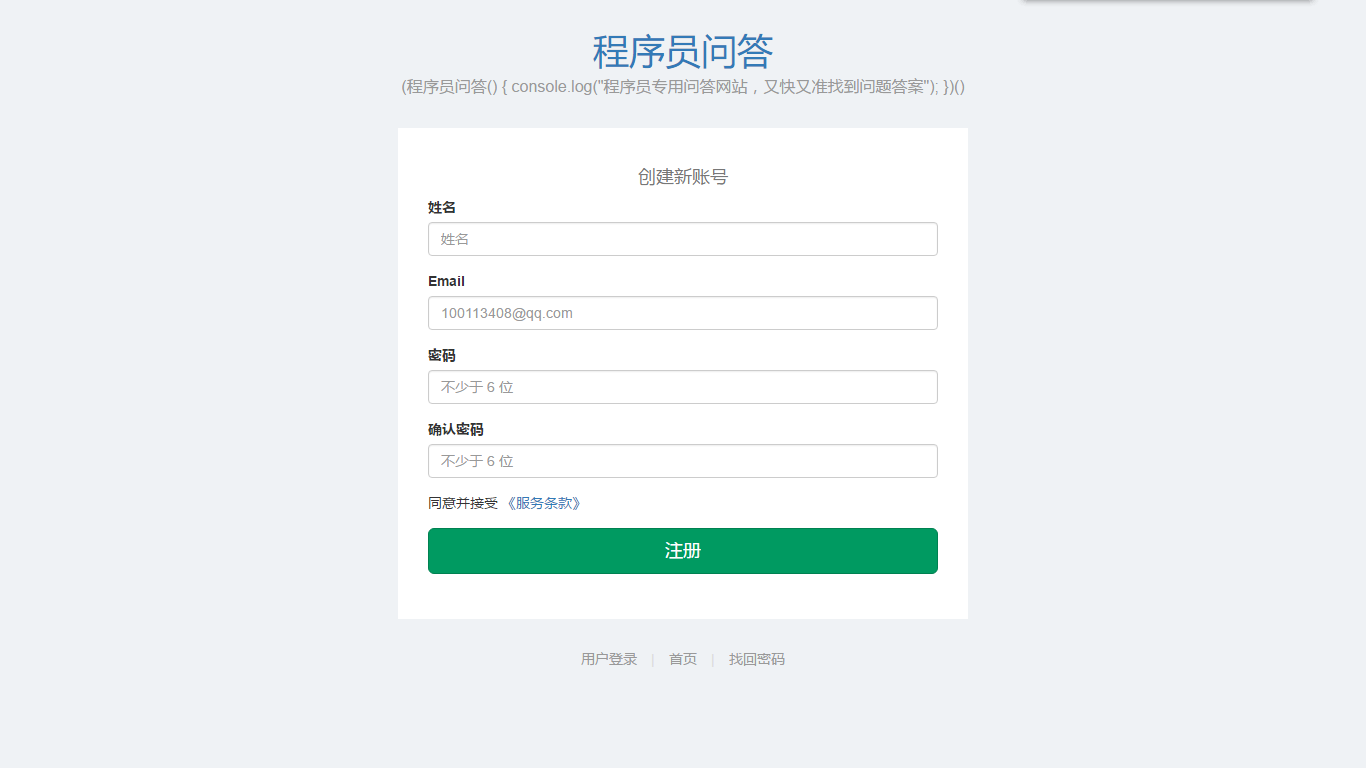Click the 确认密码 field label

click(456, 429)
